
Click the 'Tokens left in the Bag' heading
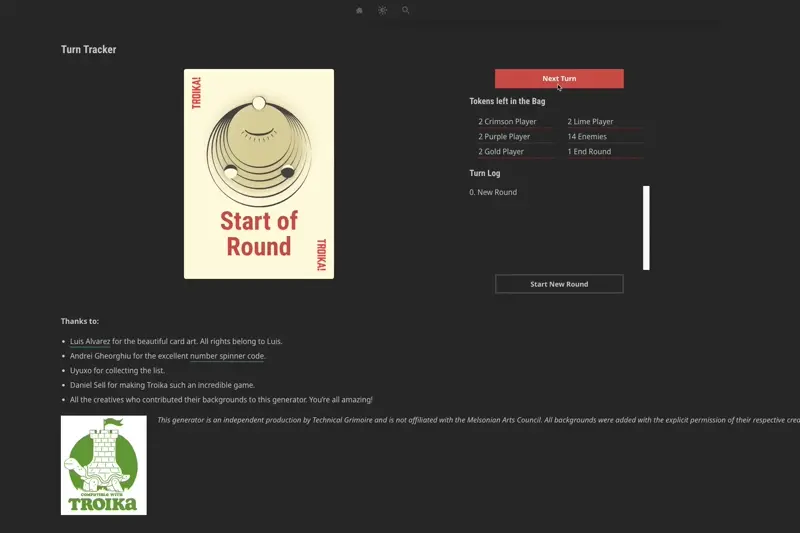[507, 101]
